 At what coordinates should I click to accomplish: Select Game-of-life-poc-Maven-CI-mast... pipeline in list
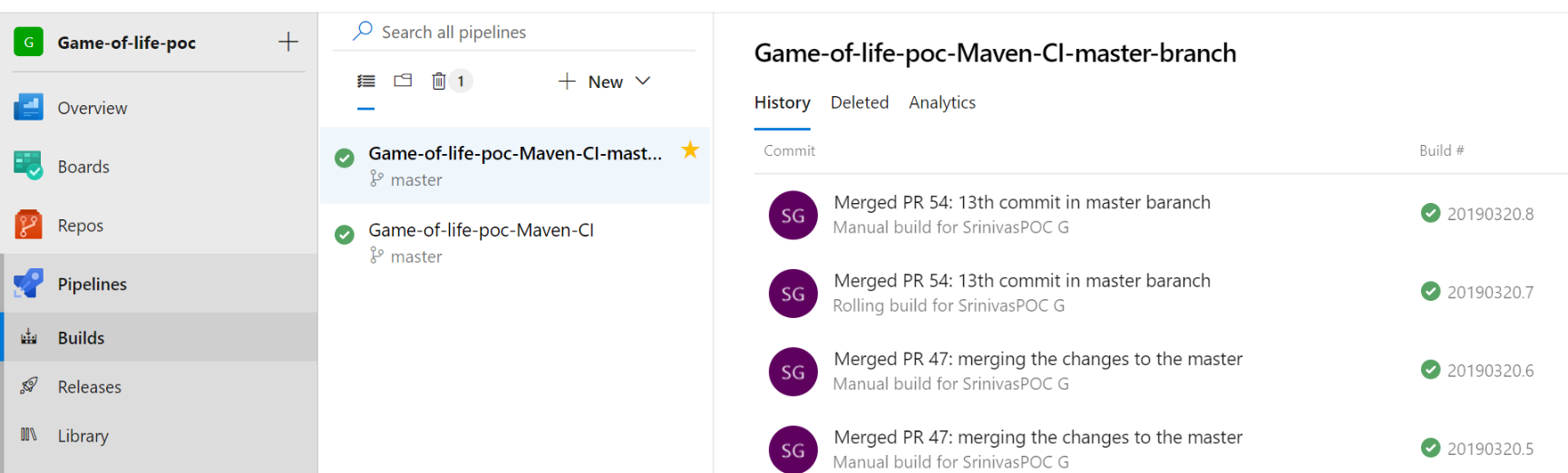coord(514,165)
